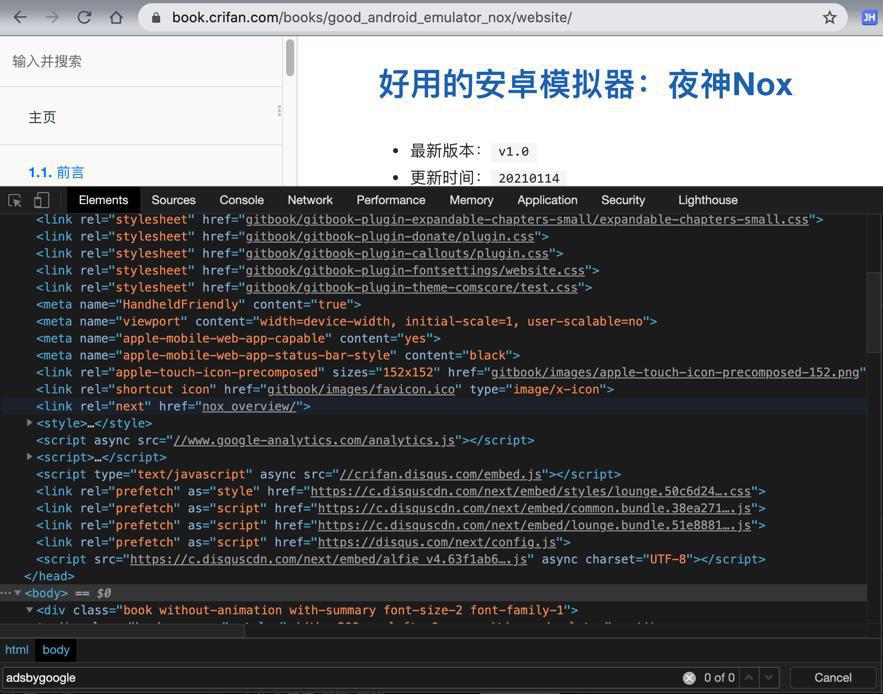Click the 0 of 0 results count
Screen dimensions: 883x694
tap(719, 678)
